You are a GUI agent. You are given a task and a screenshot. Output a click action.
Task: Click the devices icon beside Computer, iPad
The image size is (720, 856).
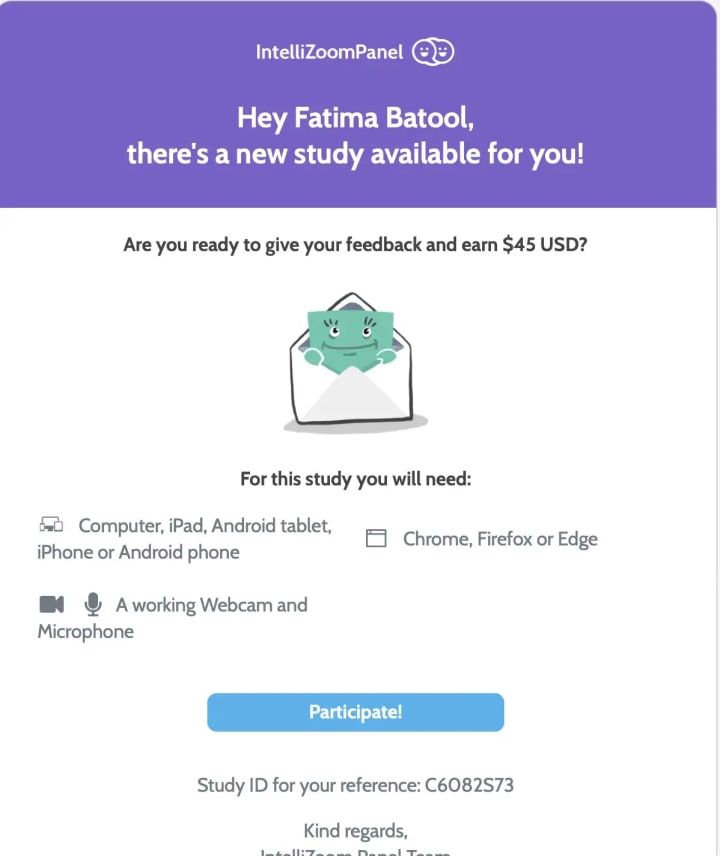click(51, 525)
